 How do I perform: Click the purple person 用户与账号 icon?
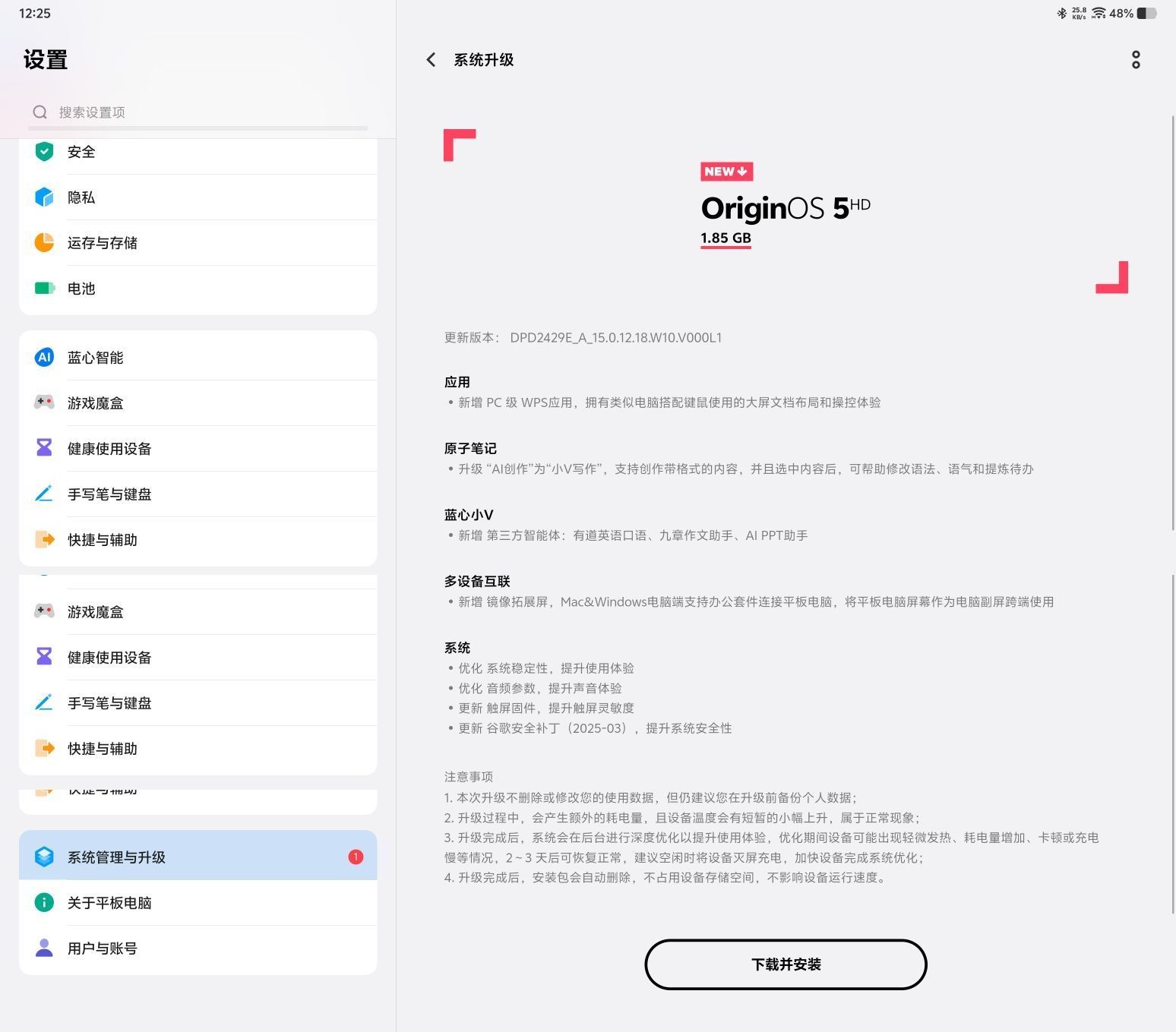(44, 948)
